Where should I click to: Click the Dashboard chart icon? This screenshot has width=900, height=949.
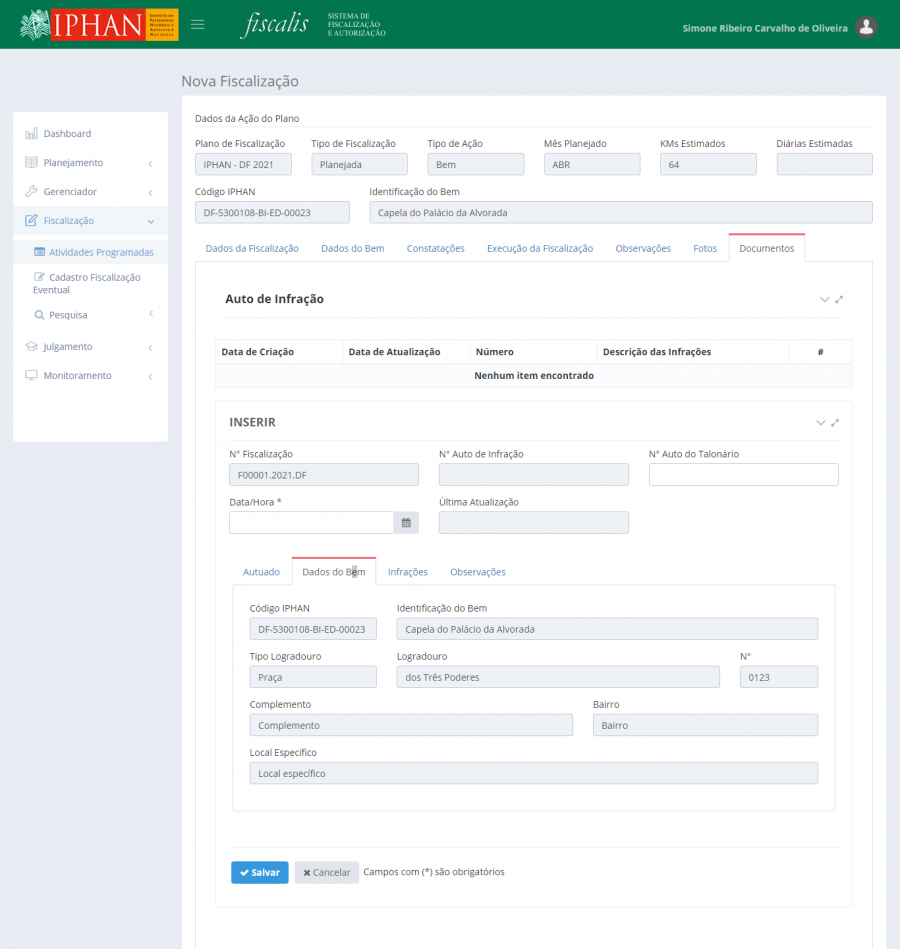coord(31,134)
